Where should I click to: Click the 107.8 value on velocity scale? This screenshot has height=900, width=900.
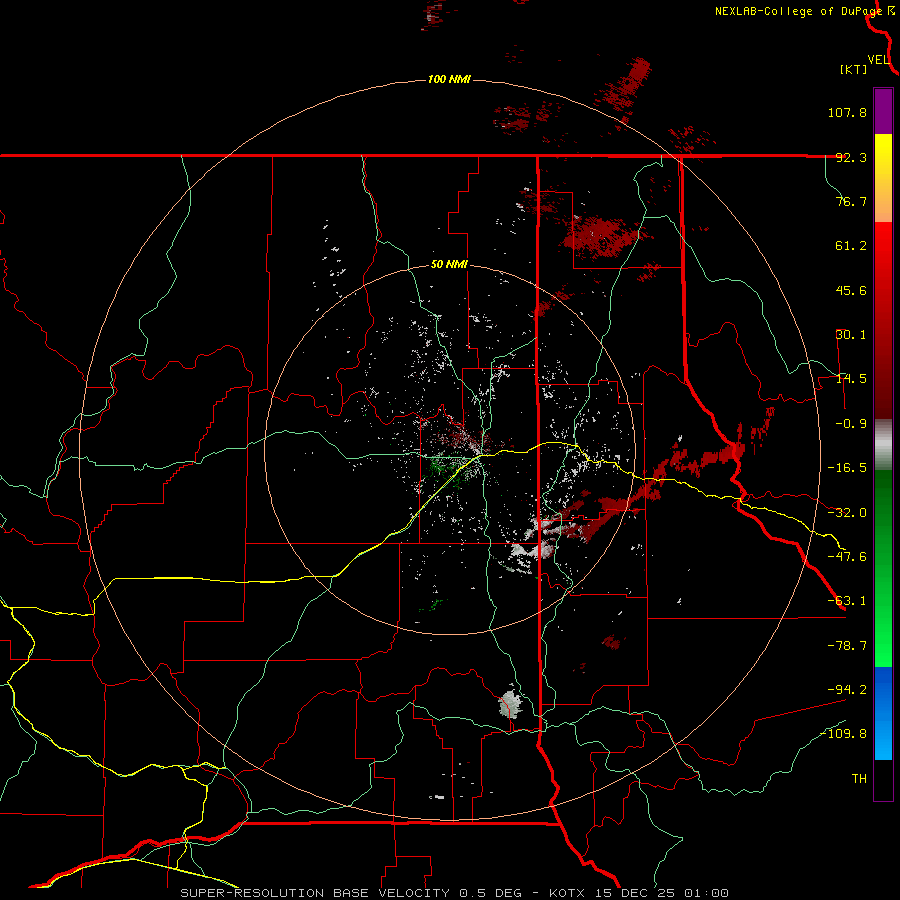(x=847, y=112)
